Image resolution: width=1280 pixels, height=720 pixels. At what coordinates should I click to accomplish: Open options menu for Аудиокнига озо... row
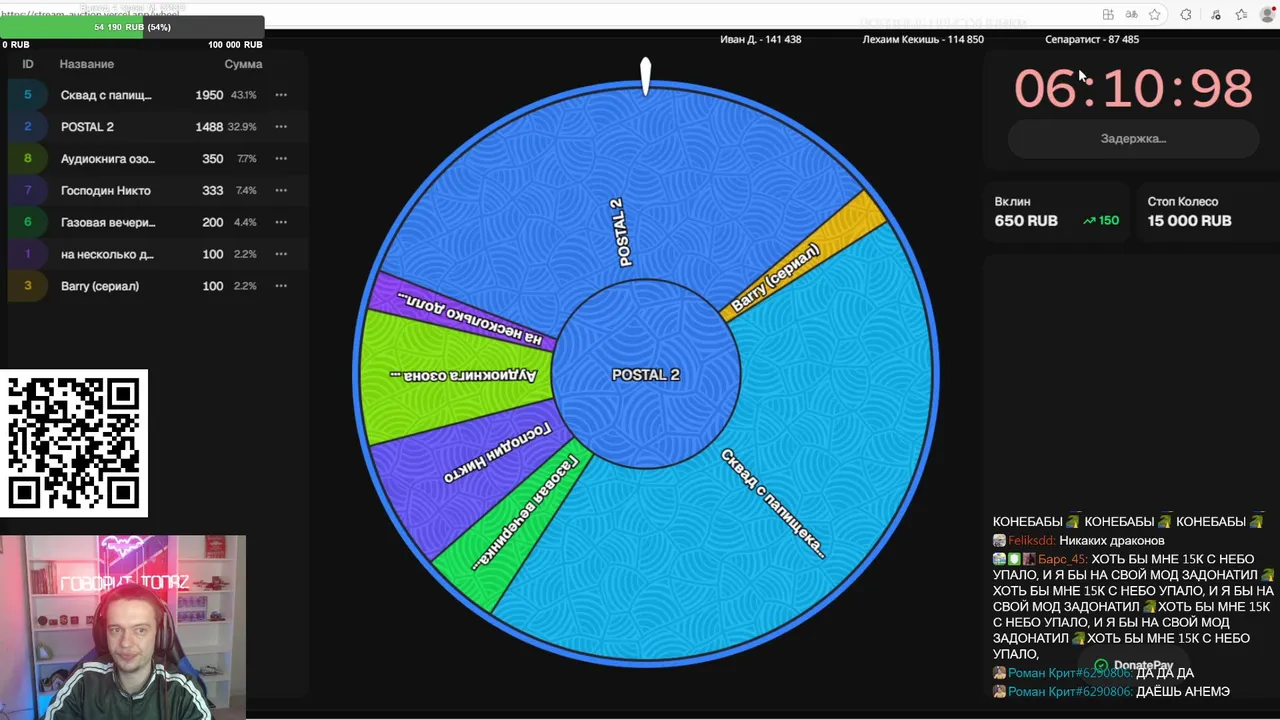(281, 159)
